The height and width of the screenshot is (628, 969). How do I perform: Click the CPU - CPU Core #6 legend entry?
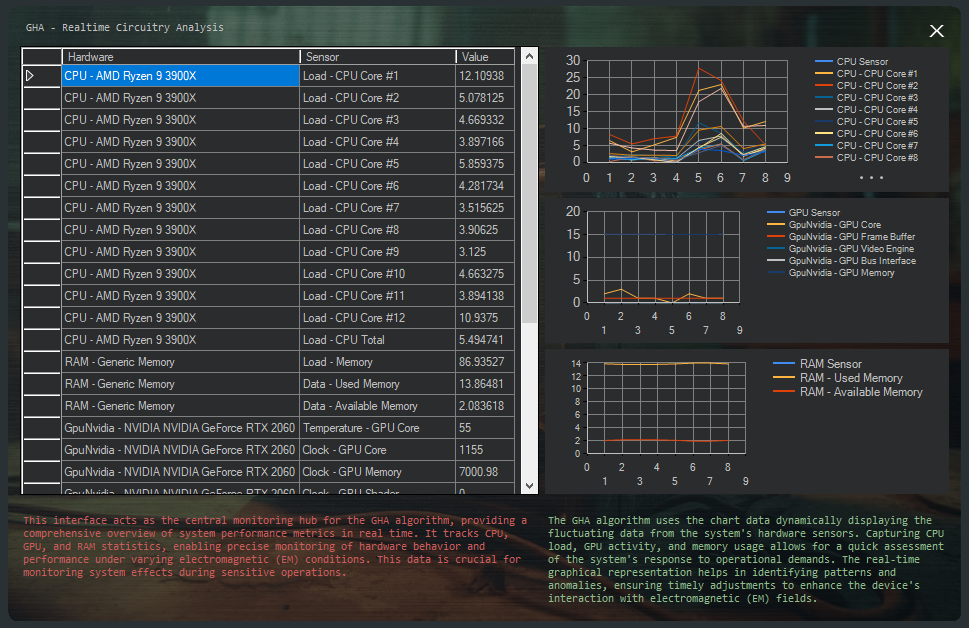pyautogui.click(x=866, y=134)
